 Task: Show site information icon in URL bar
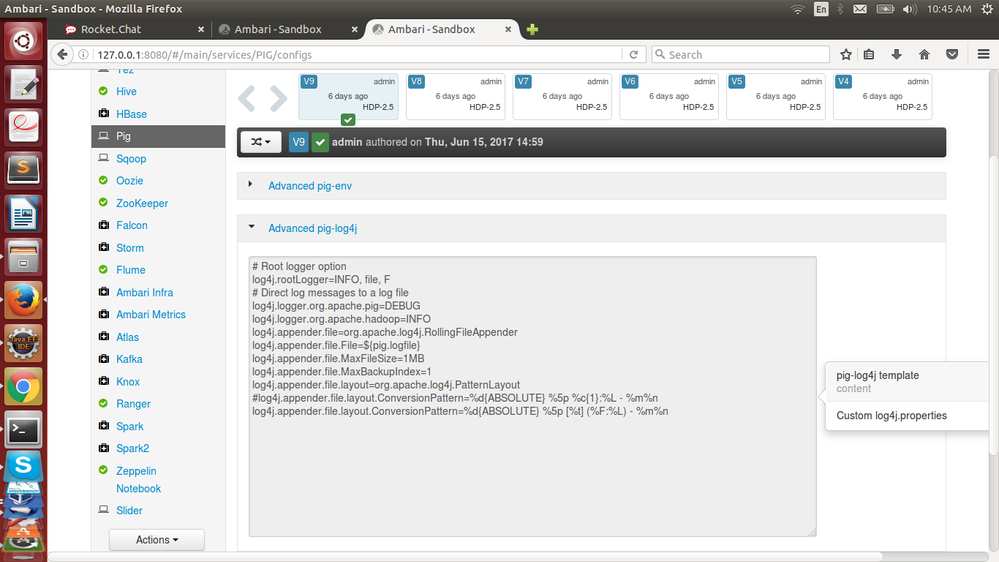[x=83, y=55]
